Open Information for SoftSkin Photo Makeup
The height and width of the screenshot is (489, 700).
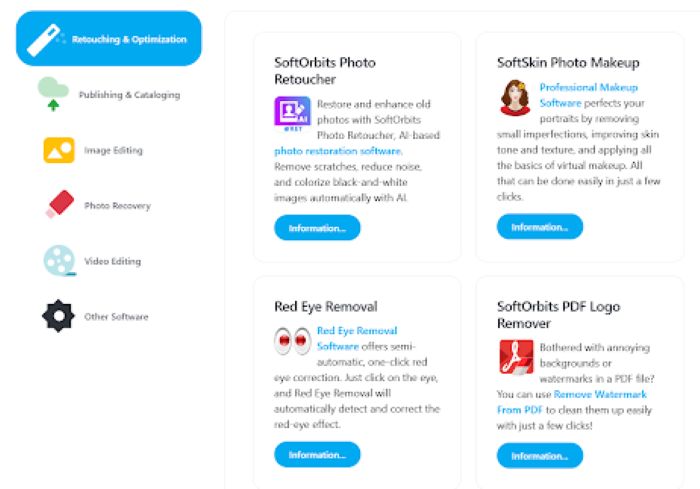pos(540,227)
